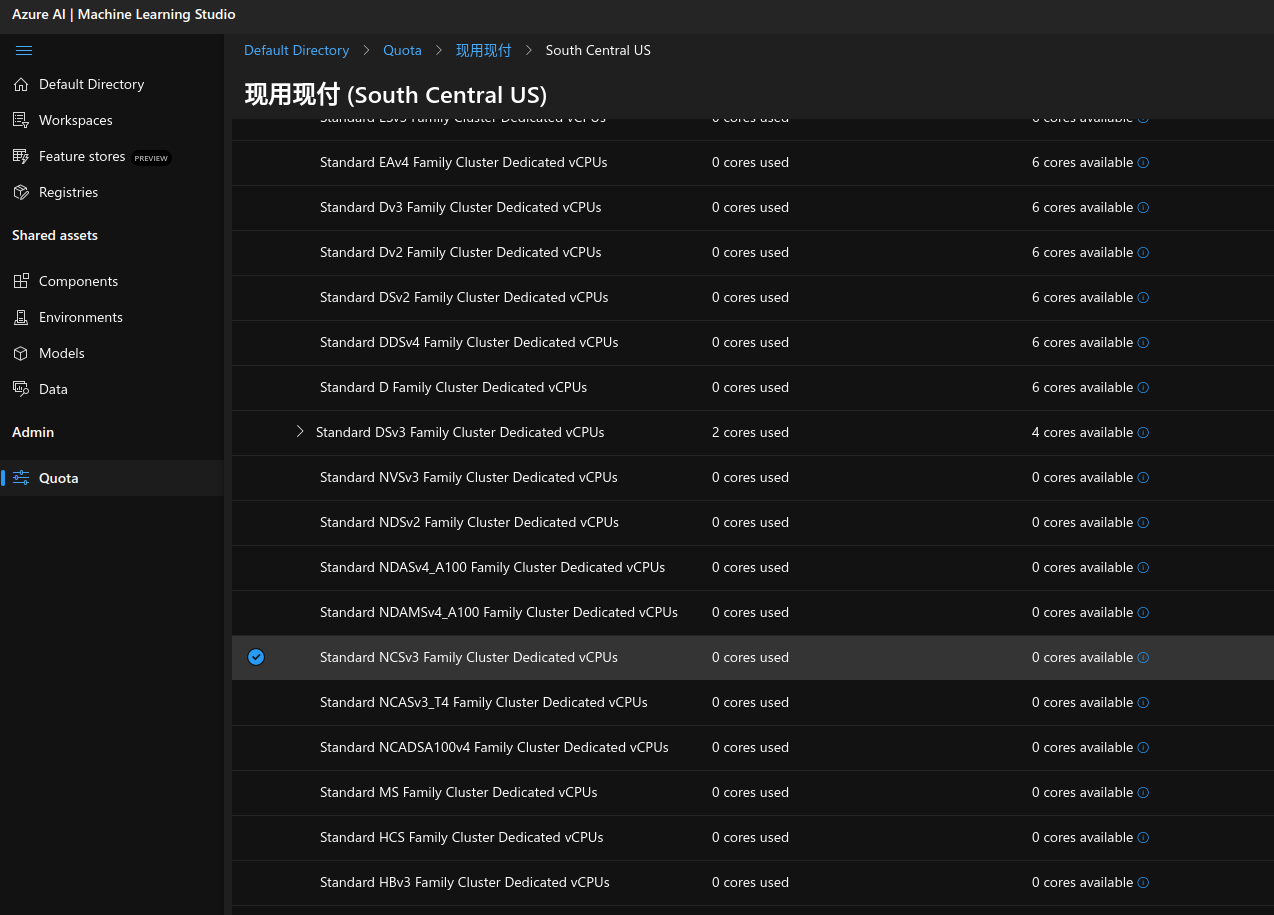
Task: Select Standard HBv3 Family Cluster Dedicated vCPUs row
Action: coord(753,882)
